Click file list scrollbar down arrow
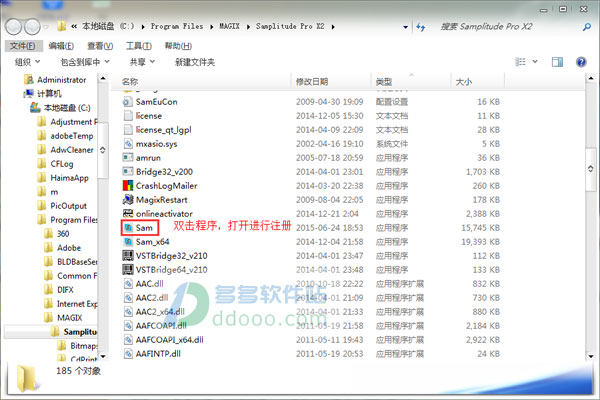The height and width of the screenshot is (400, 600). pos(591,356)
